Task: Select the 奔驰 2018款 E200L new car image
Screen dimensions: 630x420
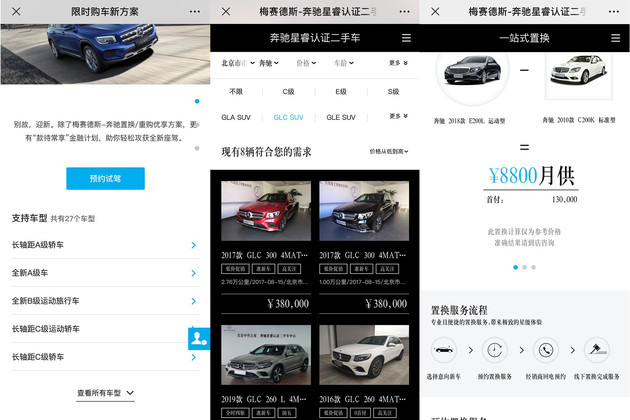Action: pos(472,71)
